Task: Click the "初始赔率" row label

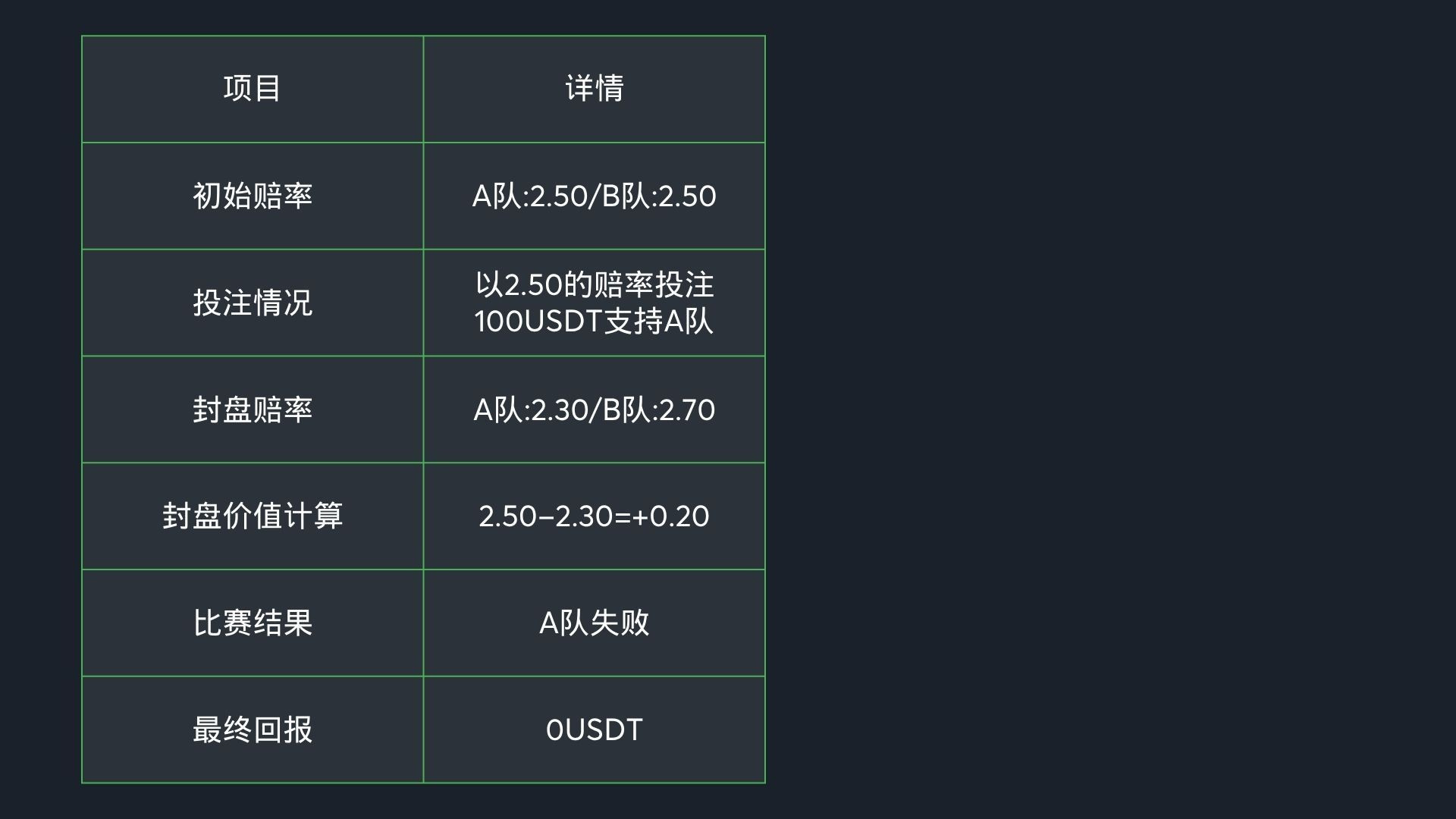Action: coord(252,196)
